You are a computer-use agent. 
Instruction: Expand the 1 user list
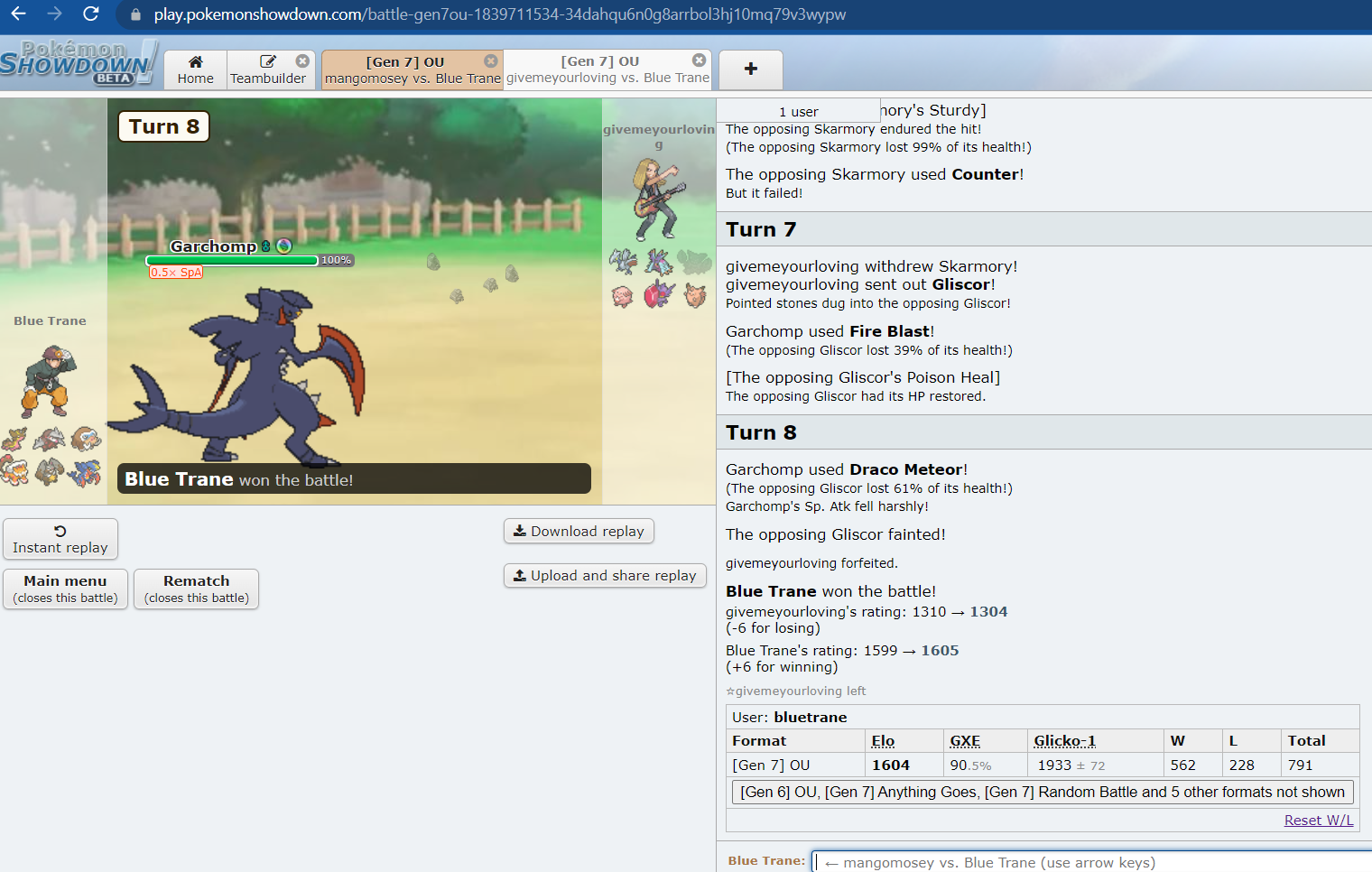coord(798,111)
